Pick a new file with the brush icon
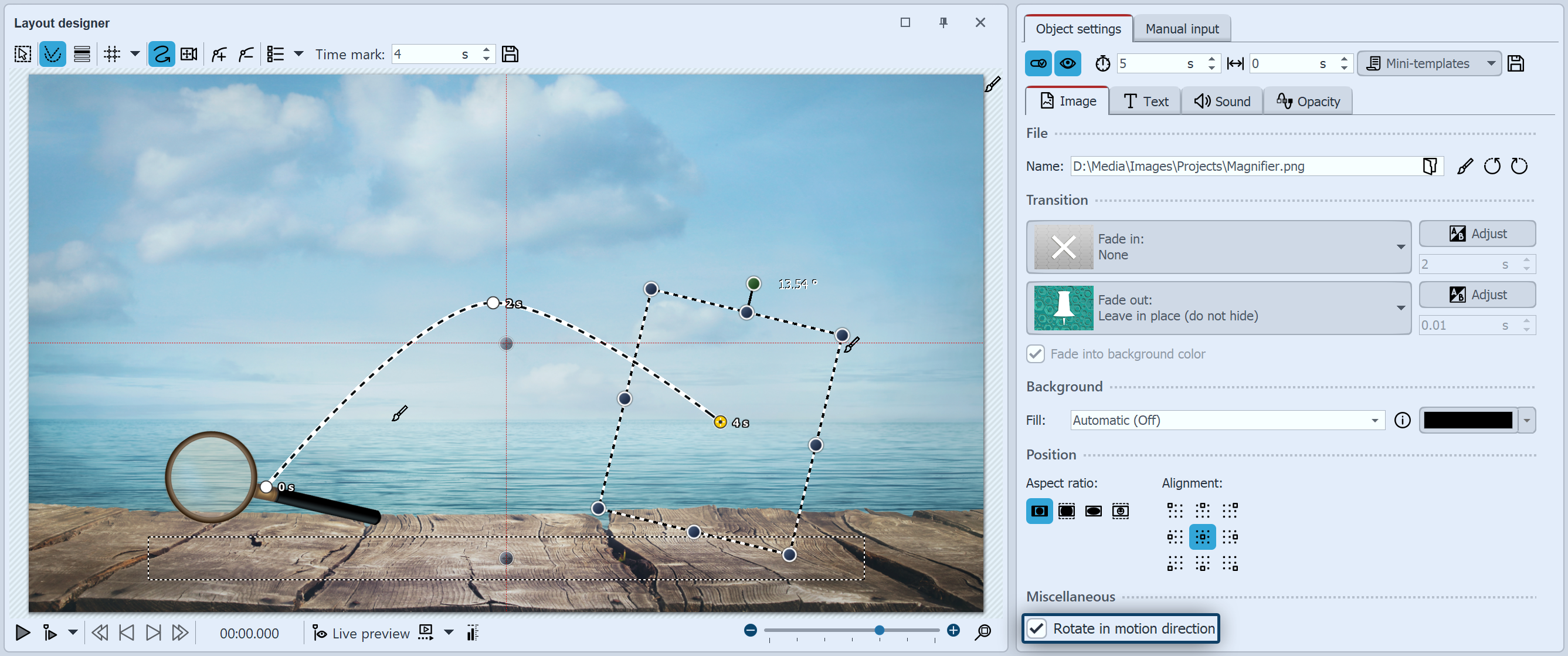Viewport: 1568px width, 656px height. [1465, 165]
